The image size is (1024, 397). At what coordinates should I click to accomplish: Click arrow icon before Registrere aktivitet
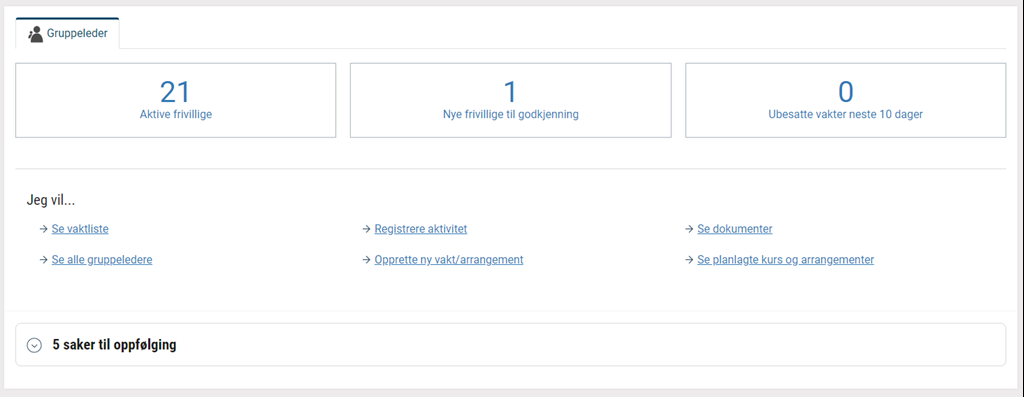tap(367, 229)
